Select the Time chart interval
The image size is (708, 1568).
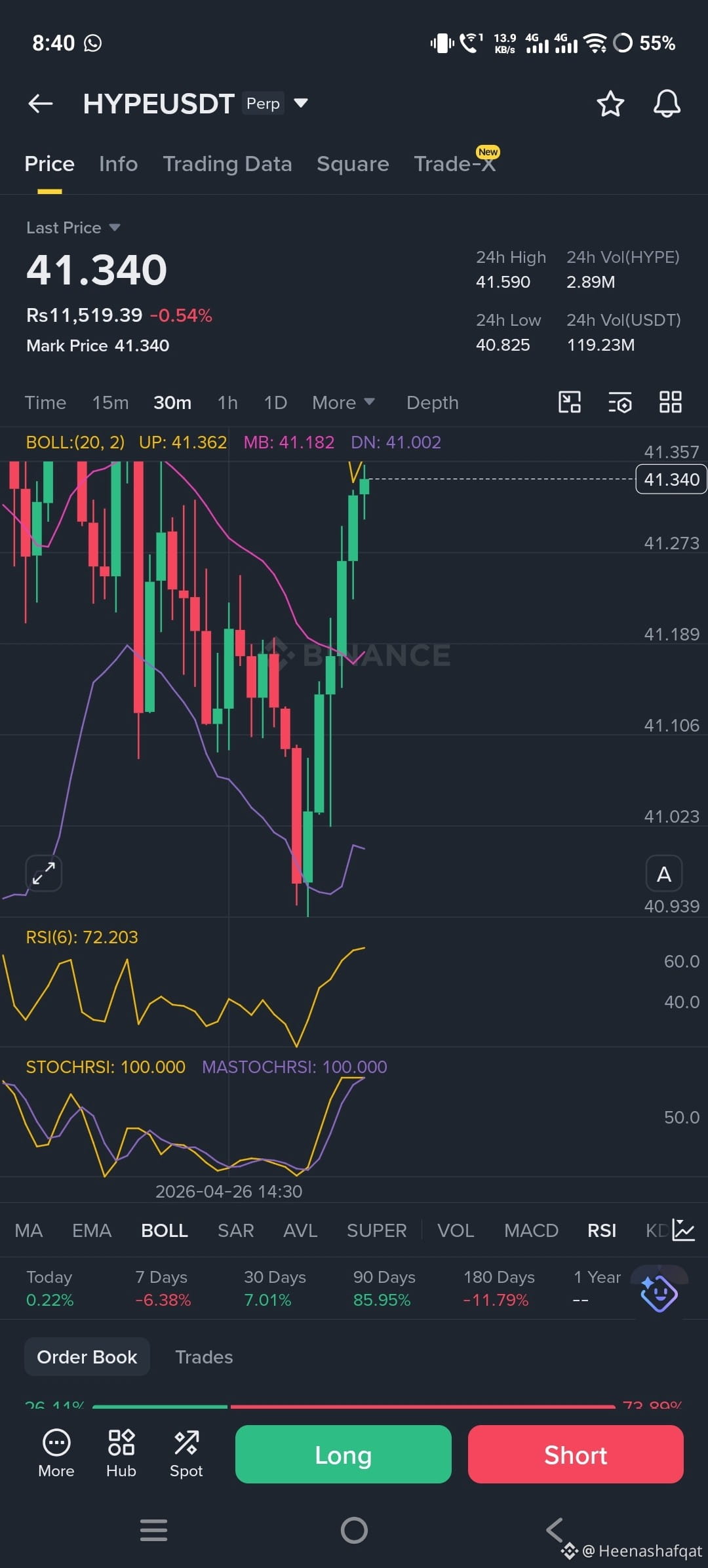tap(45, 402)
